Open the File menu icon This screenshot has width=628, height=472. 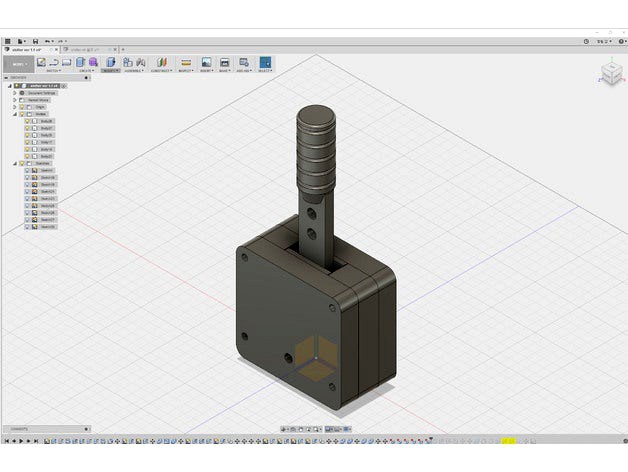coord(21,41)
